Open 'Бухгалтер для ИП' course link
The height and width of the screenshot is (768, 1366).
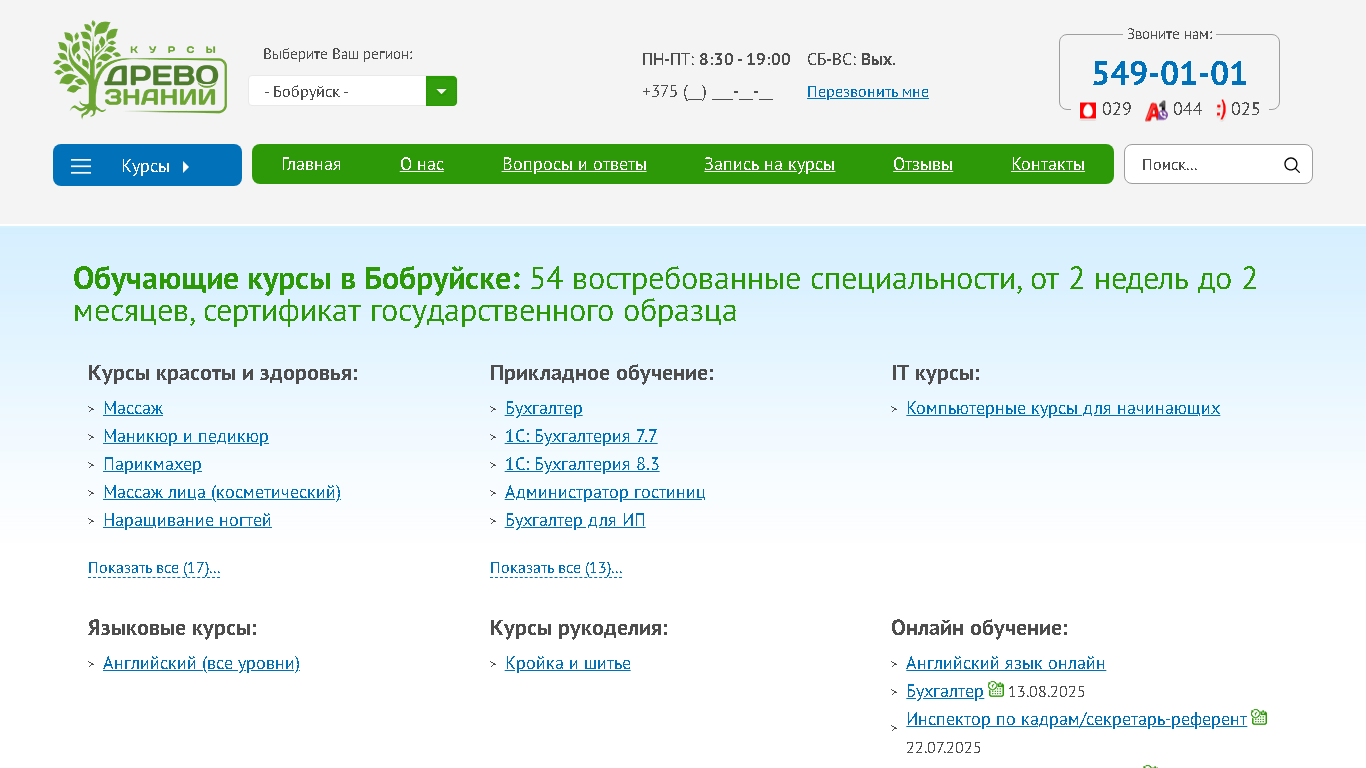(575, 520)
